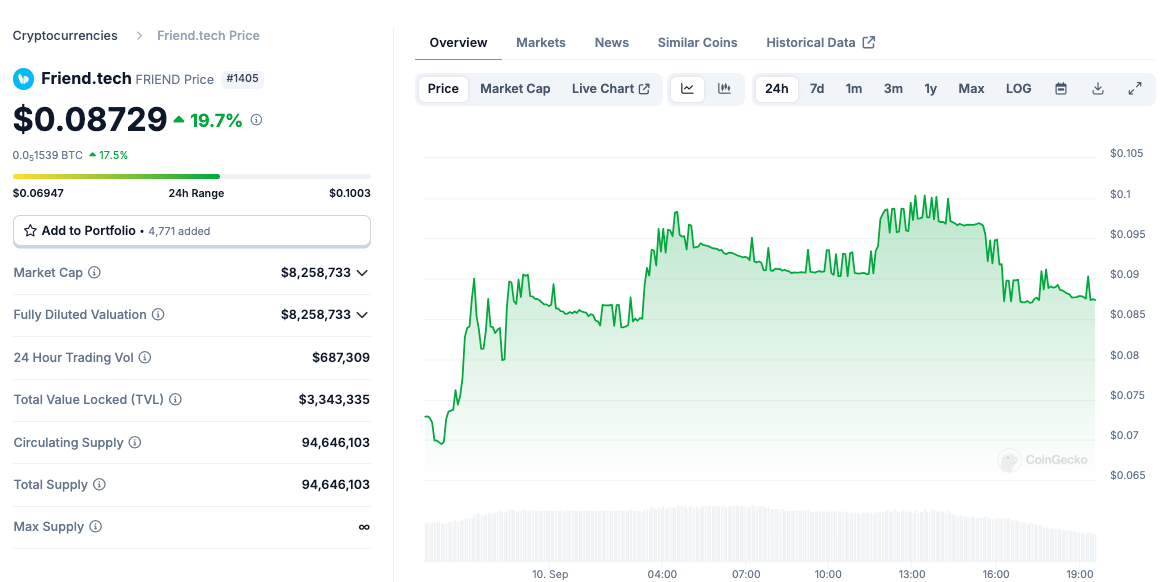
Task: Click the 0.0₅1539 BTC price
Action: pyautogui.click(x=47, y=156)
